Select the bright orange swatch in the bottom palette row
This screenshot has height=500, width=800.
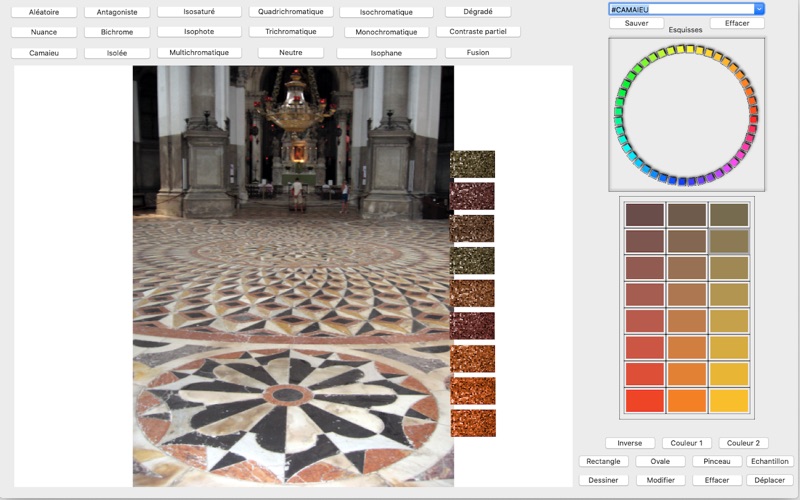click(687, 401)
